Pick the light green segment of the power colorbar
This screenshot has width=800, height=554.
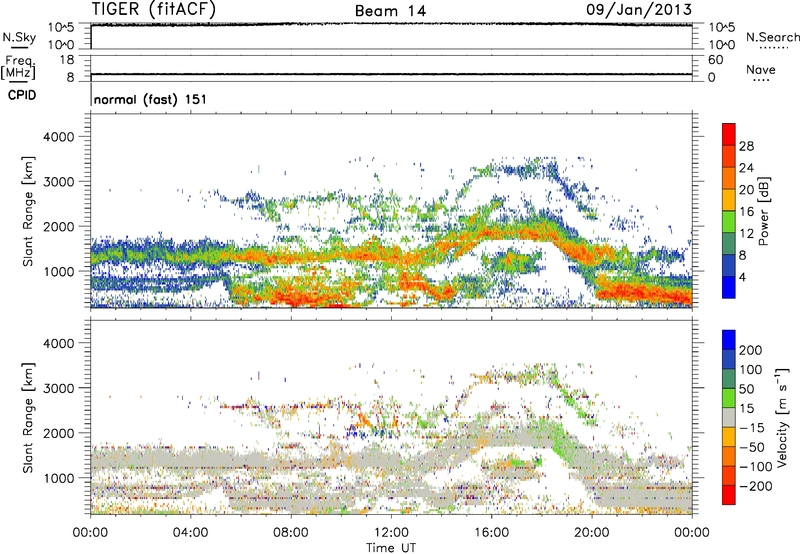point(729,221)
